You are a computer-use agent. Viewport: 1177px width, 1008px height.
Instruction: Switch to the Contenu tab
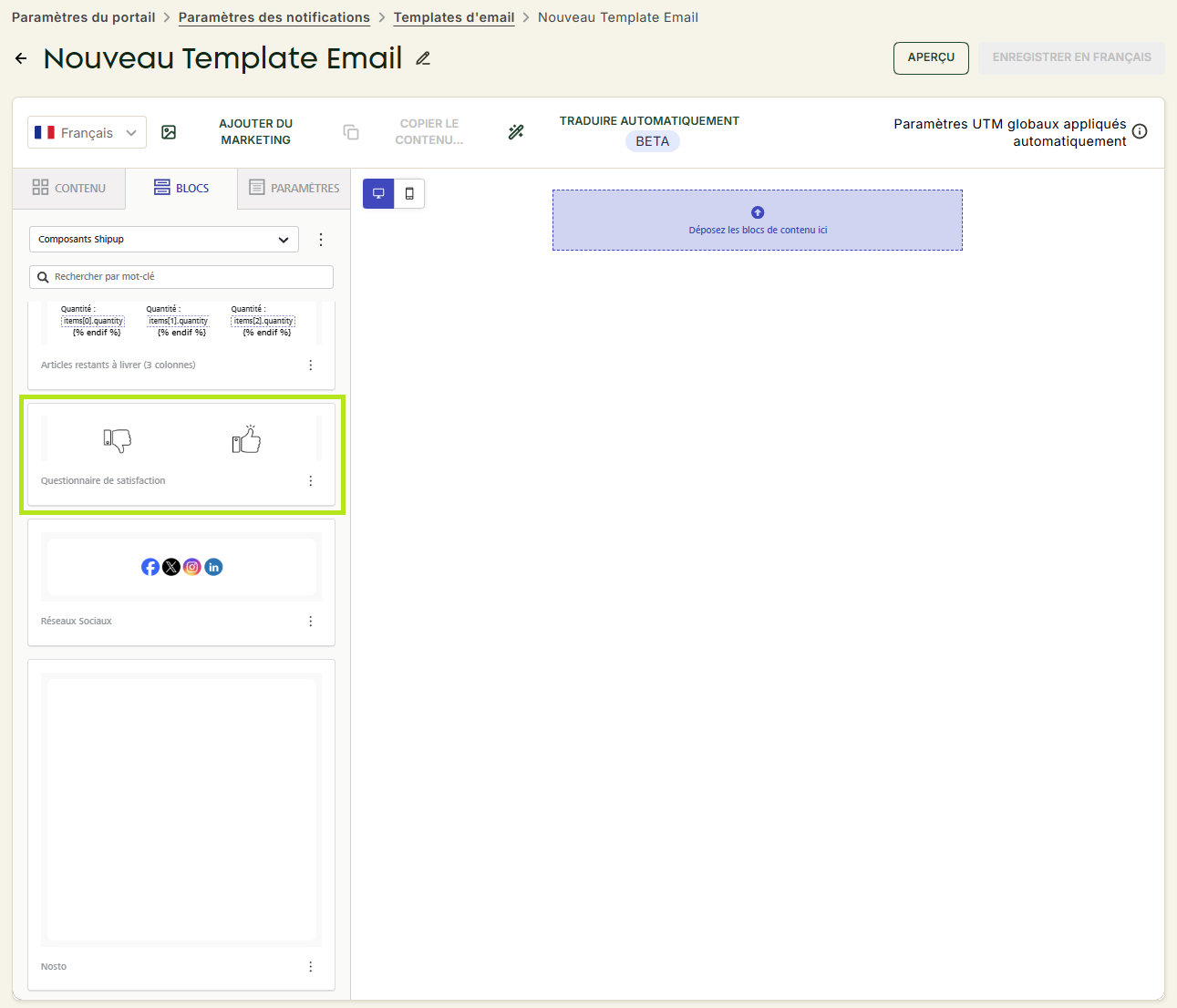(x=69, y=188)
